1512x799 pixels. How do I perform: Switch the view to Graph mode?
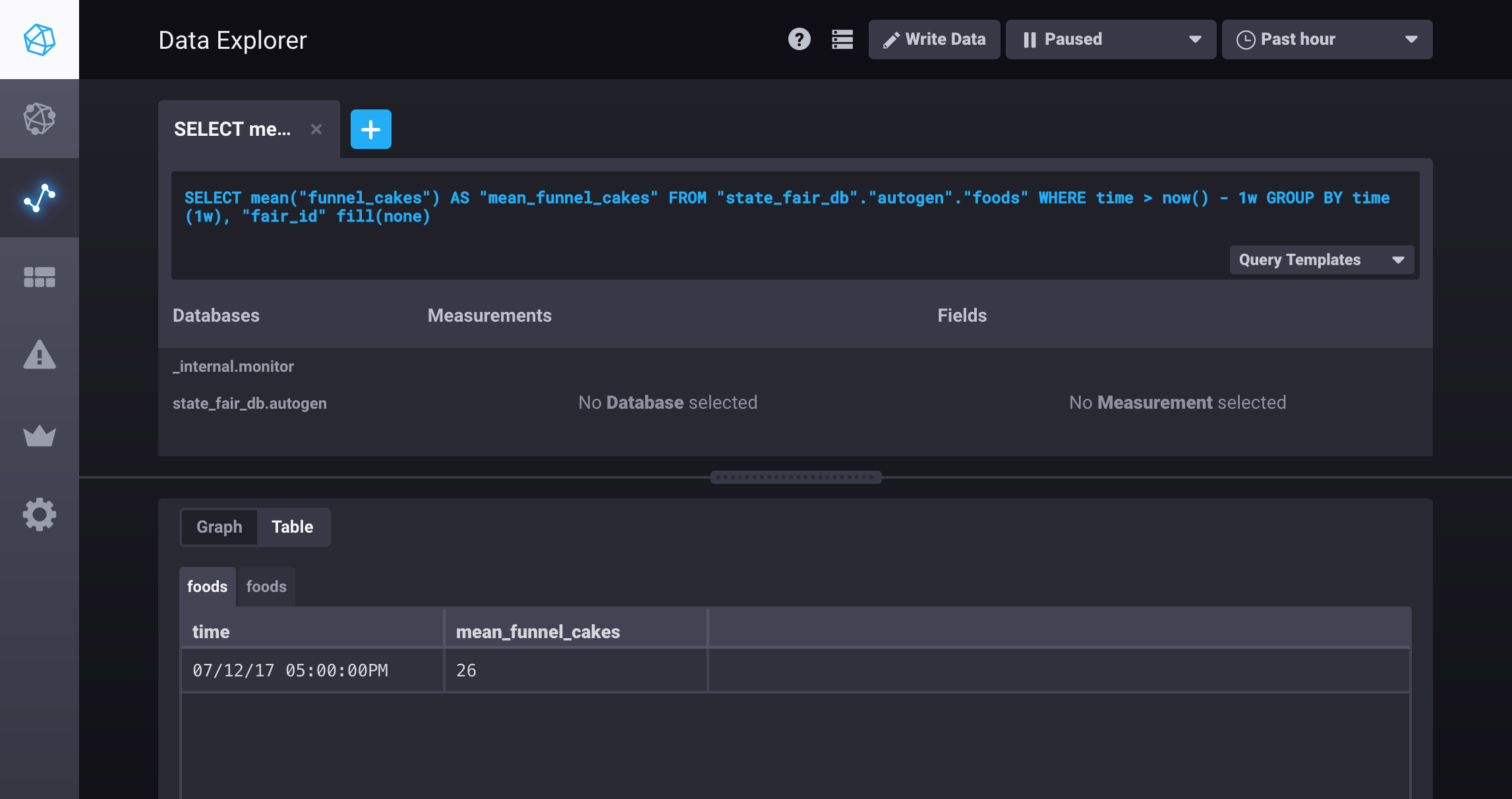[x=218, y=527]
